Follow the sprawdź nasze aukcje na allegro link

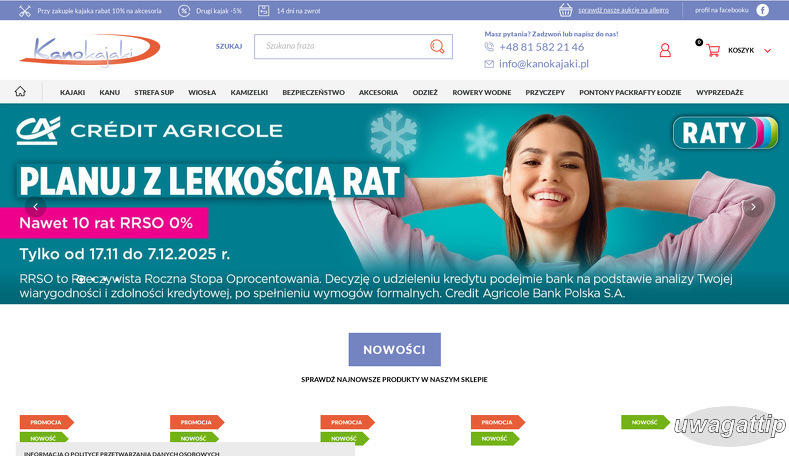pos(623,10)
